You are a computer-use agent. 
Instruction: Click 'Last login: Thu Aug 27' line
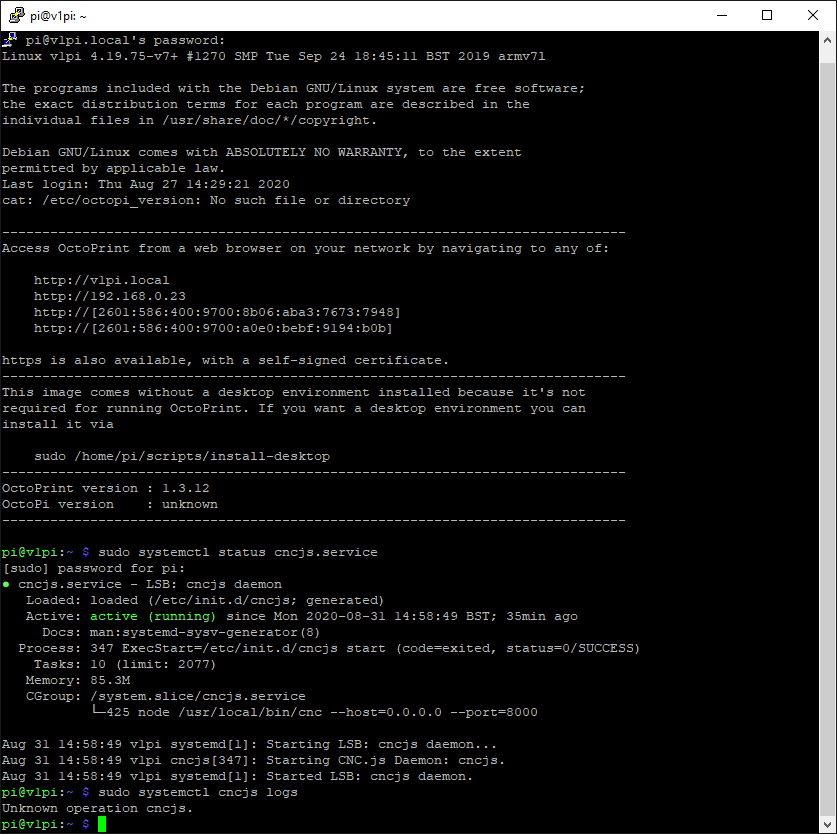pos(146,184)
